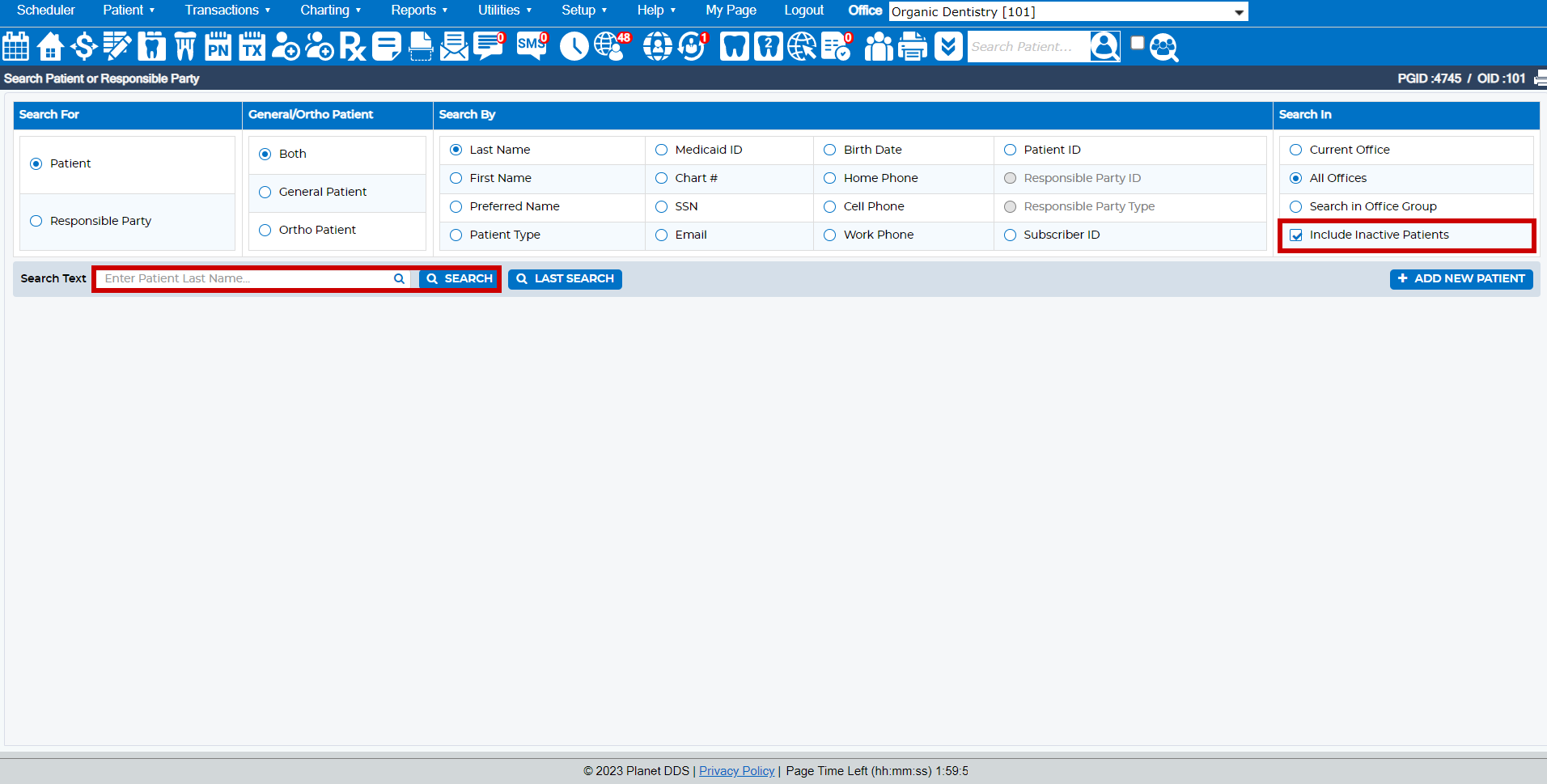Click the chat message icon with badge 0
1547x784 pixels.
tap(490, 46)
